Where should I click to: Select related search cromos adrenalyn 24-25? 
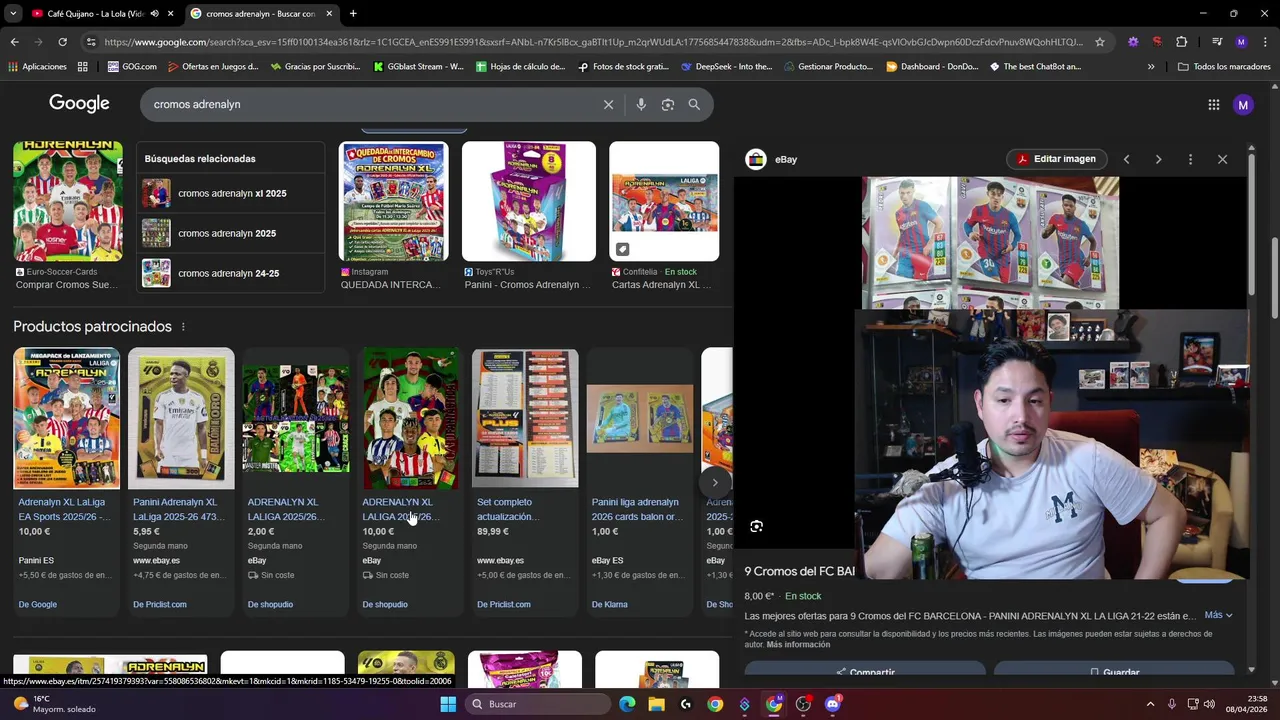click(x=231, y=273)
